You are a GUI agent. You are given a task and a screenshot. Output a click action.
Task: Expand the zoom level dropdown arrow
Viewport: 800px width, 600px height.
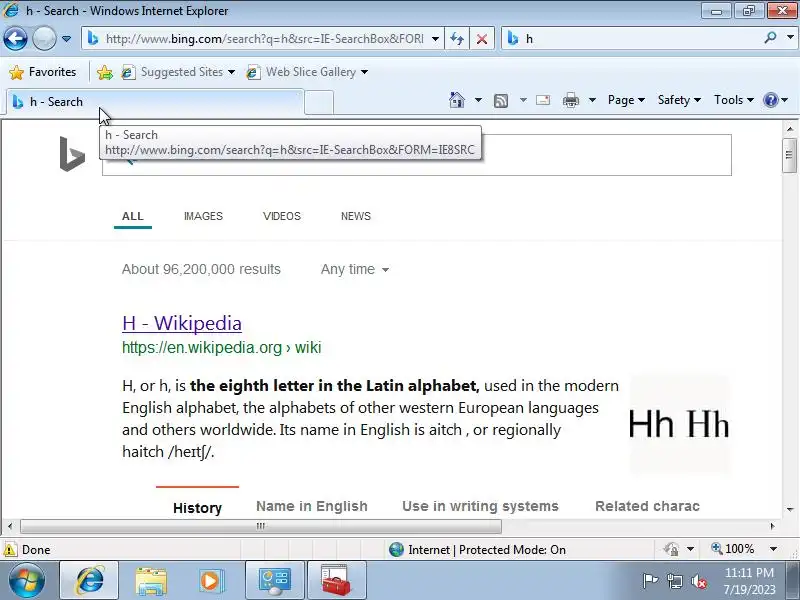pyautogui.click(x=773, y=549)
